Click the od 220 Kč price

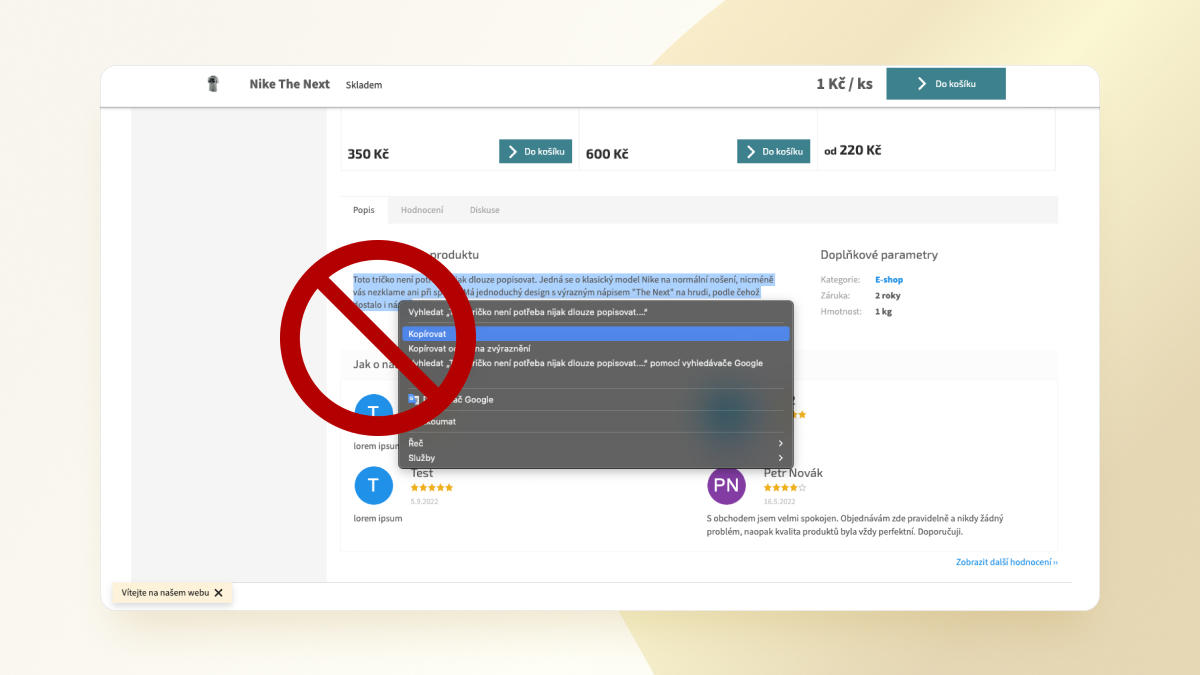(853, 151)
